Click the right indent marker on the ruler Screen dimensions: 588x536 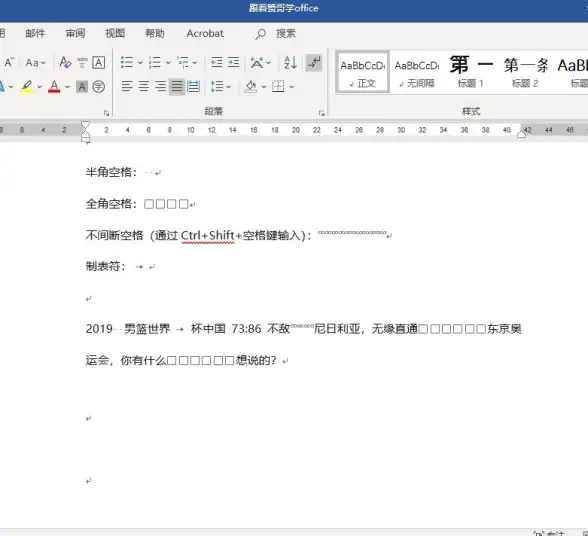pyautogui.click(x=521, y=134)
